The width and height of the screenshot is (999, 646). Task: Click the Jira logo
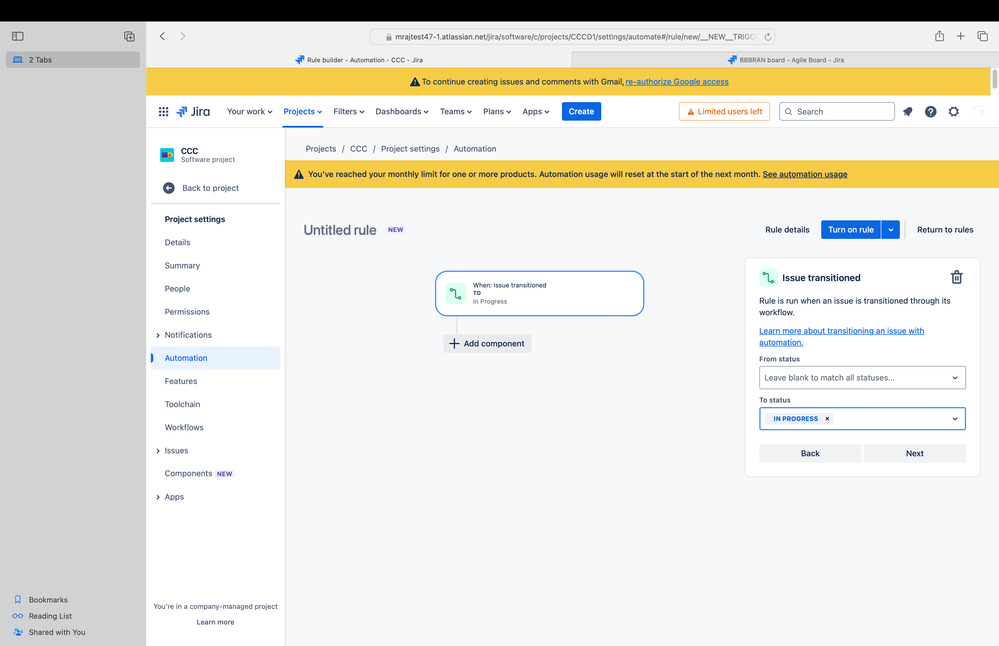tap(193, 111)
